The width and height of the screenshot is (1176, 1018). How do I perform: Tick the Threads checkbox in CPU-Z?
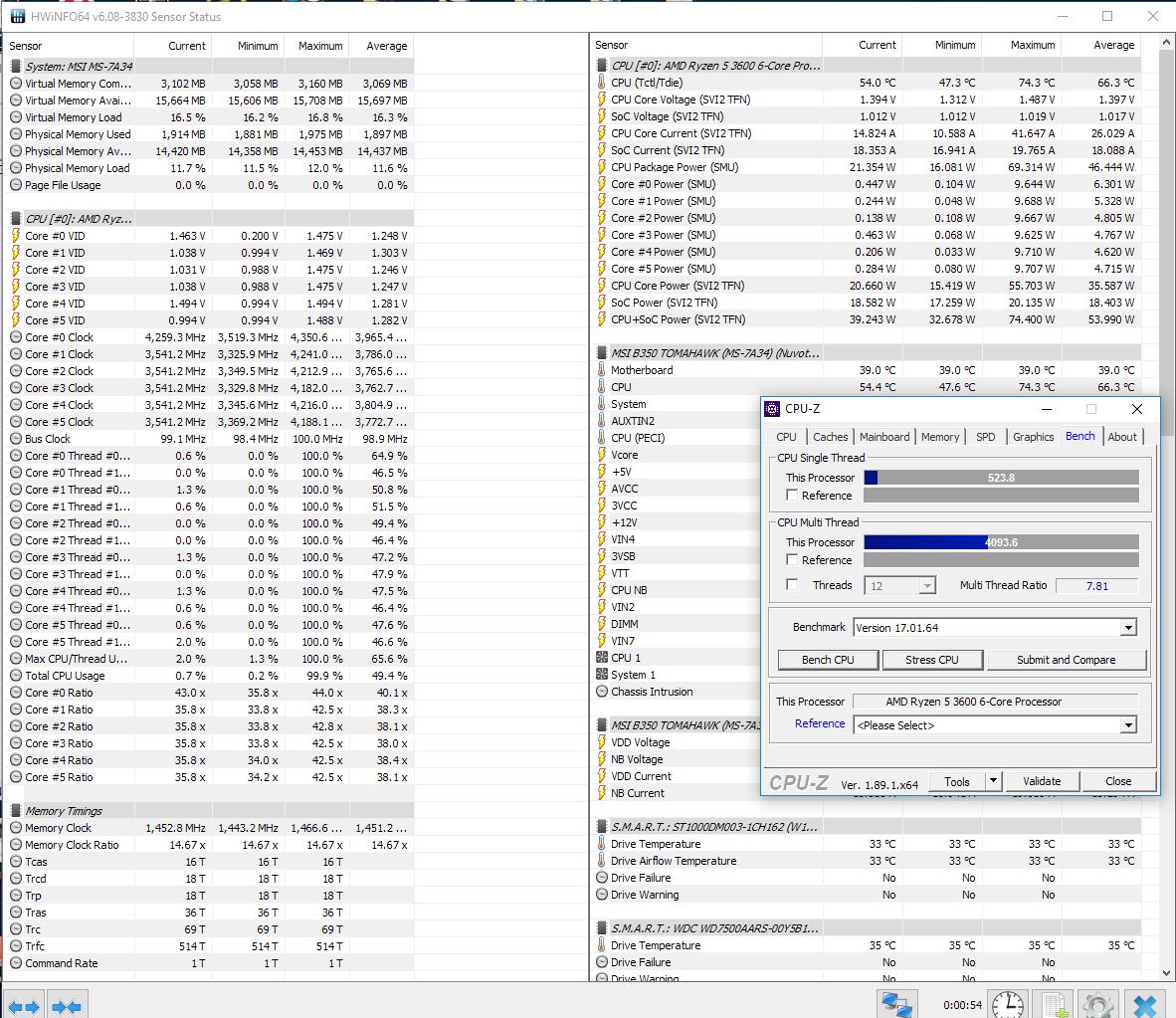pyautogui.click(x=792, y=584)
